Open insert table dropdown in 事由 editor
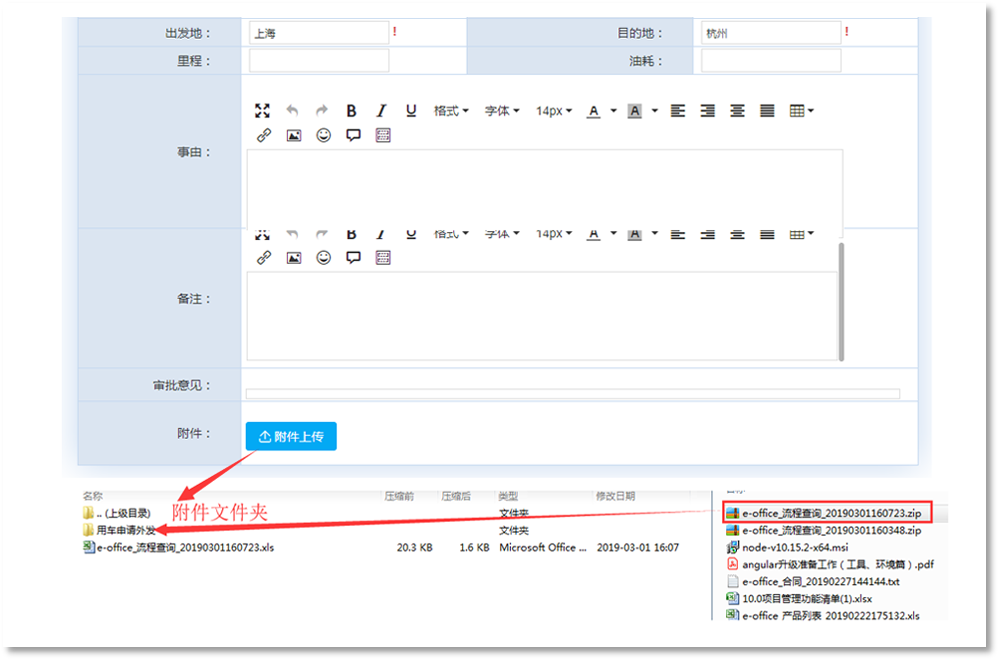The width and height of the screenshot is (1000, 660). click(x=801, y=111)
